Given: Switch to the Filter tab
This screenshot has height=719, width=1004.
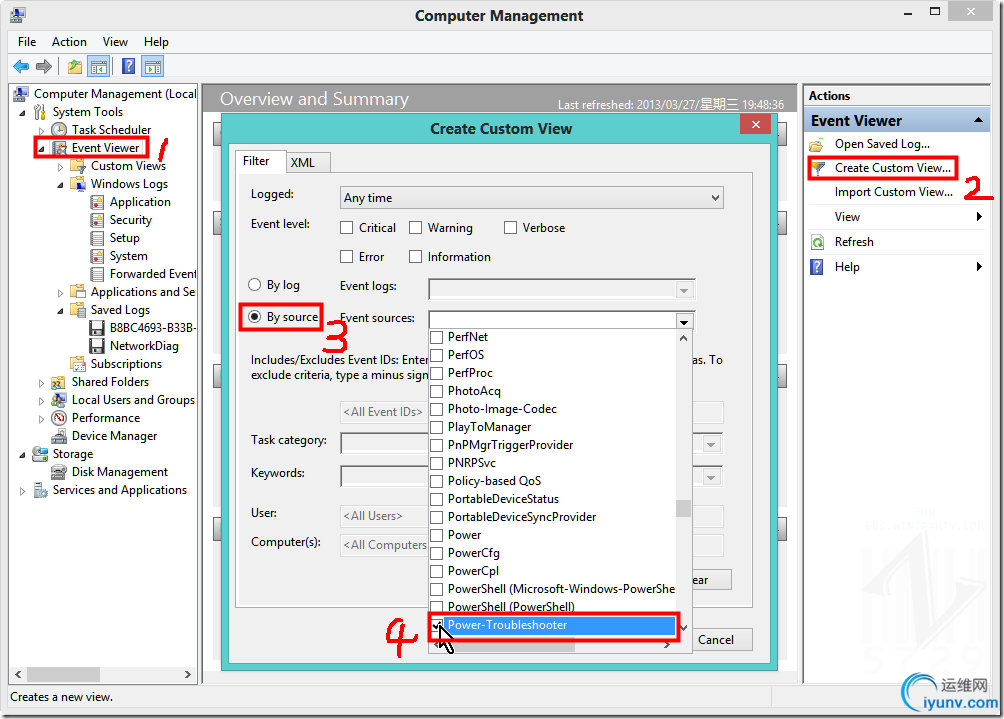Looking at the screenshot, I should [256, 161].
